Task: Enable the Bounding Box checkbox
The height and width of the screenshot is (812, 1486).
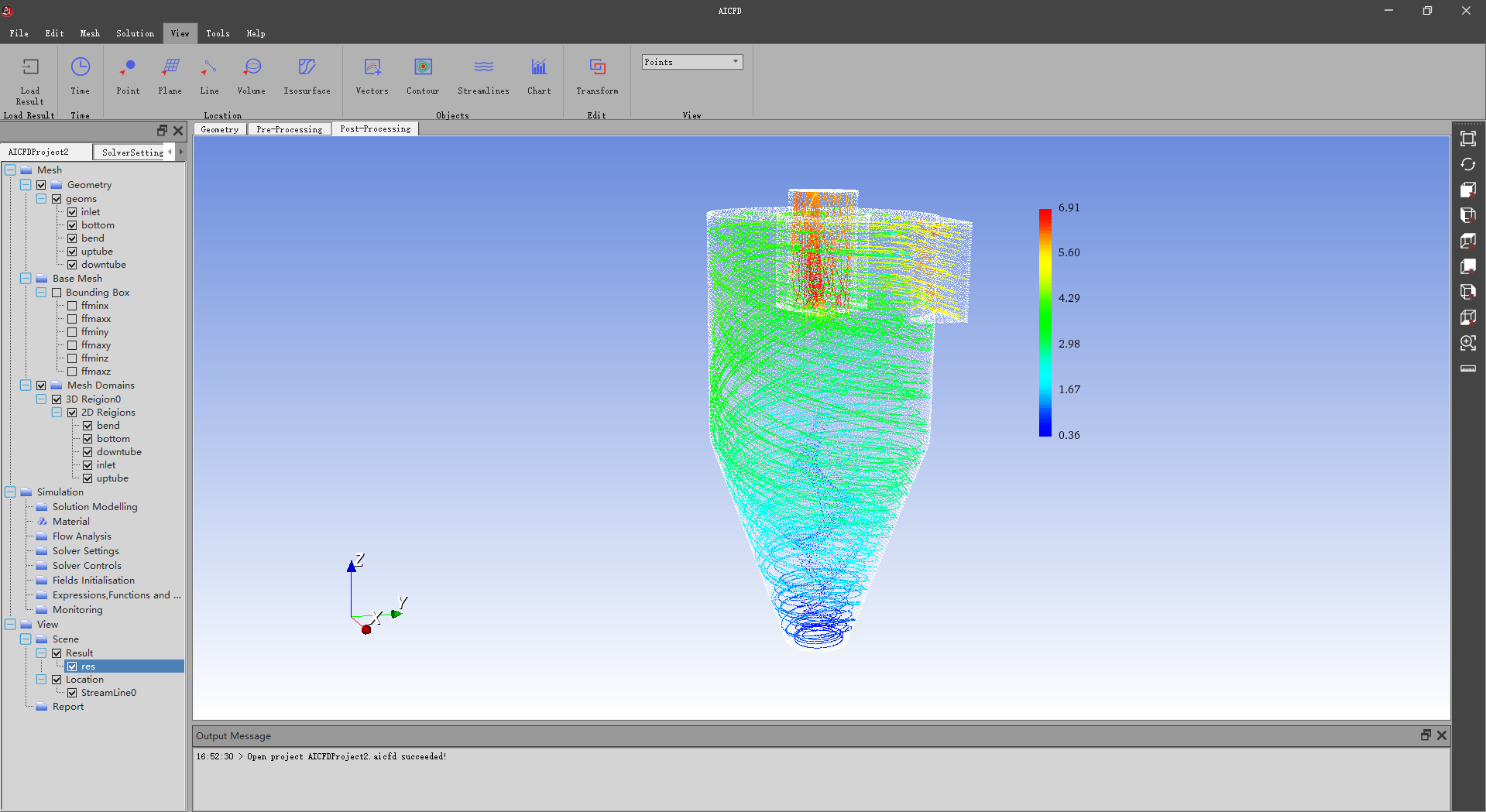Action: pos(57,293)
